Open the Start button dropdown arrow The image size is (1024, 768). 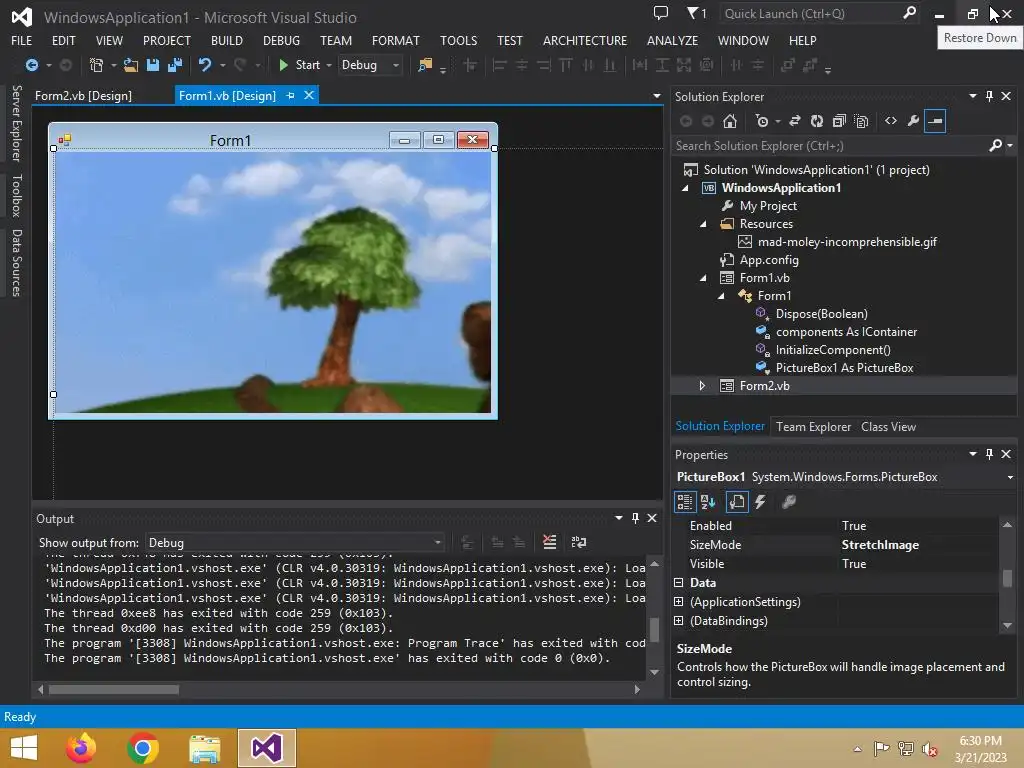(328, 65)
